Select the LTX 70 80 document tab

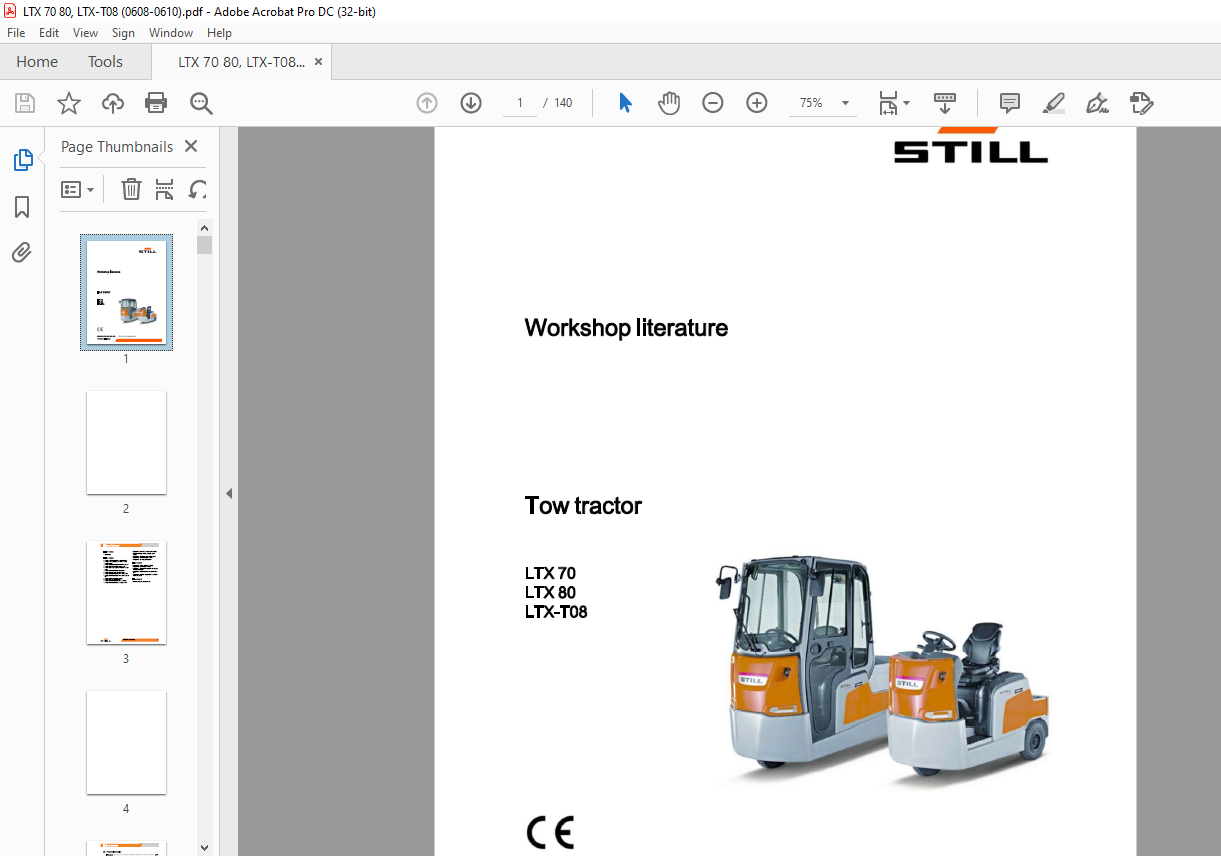point(241,62)
